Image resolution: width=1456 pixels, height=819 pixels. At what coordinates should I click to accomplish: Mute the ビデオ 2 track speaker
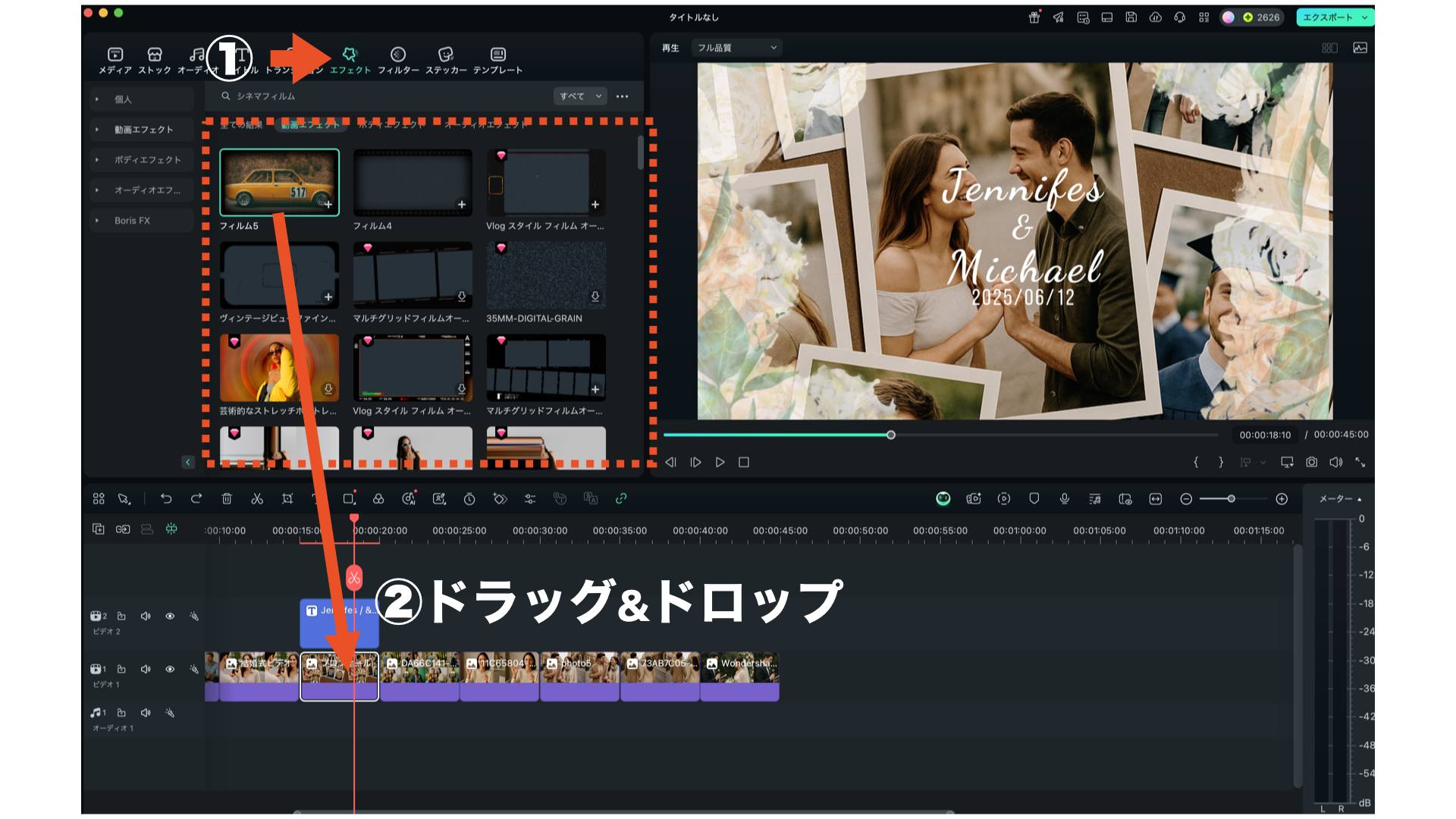coord(146,616)
